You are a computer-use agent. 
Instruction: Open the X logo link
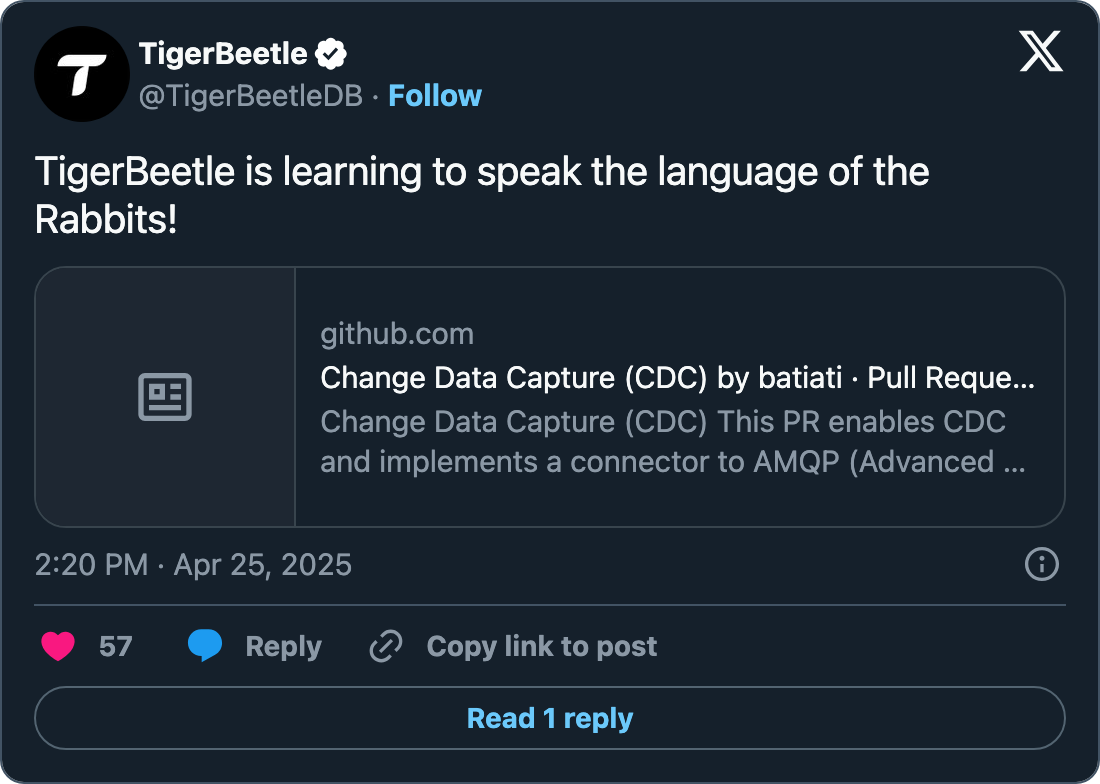1041,51
